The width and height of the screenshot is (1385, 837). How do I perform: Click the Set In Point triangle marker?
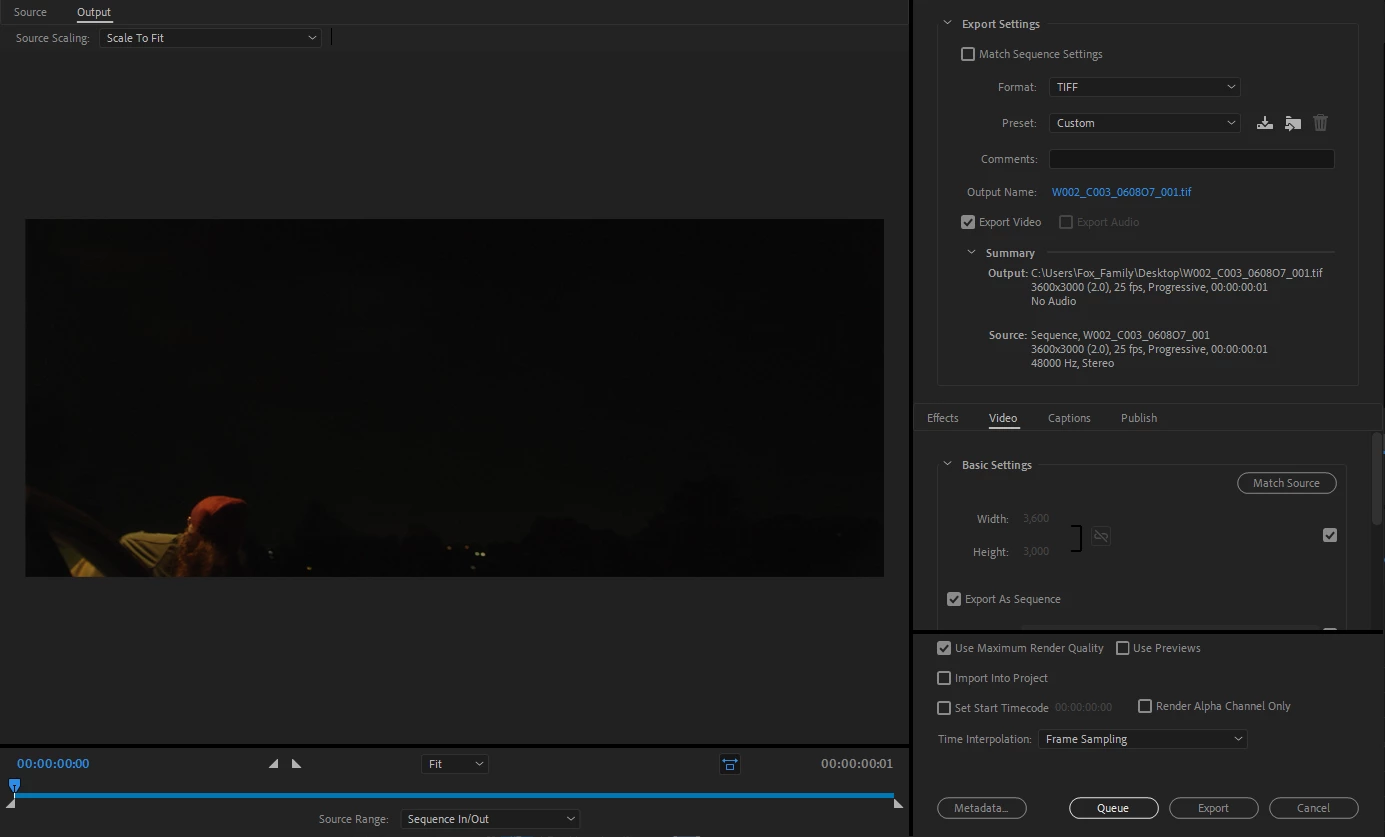click(274, 764)
